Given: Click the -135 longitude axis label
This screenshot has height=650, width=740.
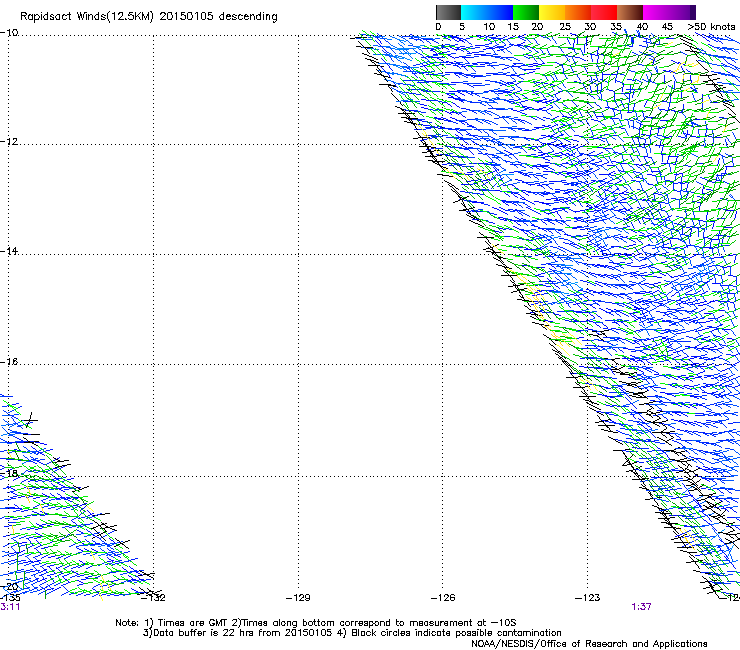Looking at the screenshot, I should point(10,598).
